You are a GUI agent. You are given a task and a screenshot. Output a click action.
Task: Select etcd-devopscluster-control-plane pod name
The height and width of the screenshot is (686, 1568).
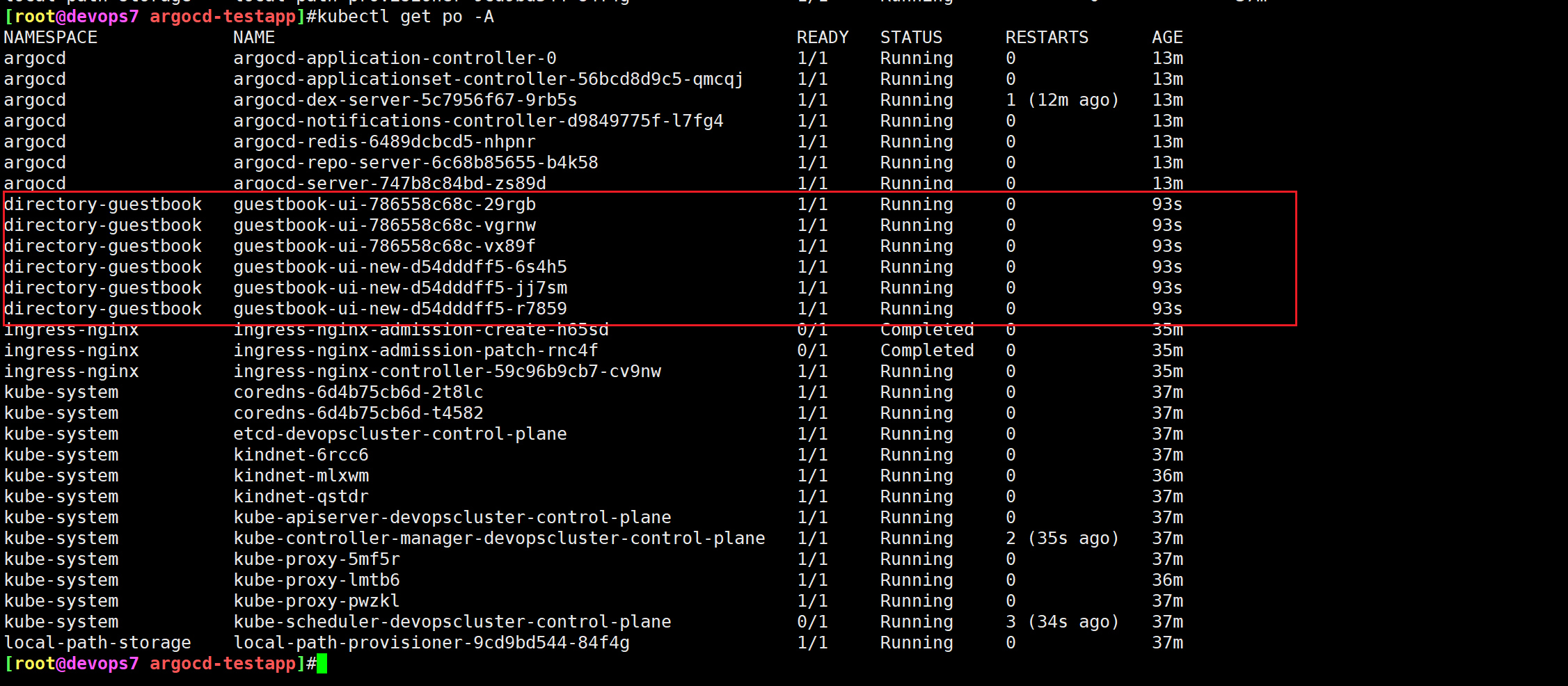[400, 434]
